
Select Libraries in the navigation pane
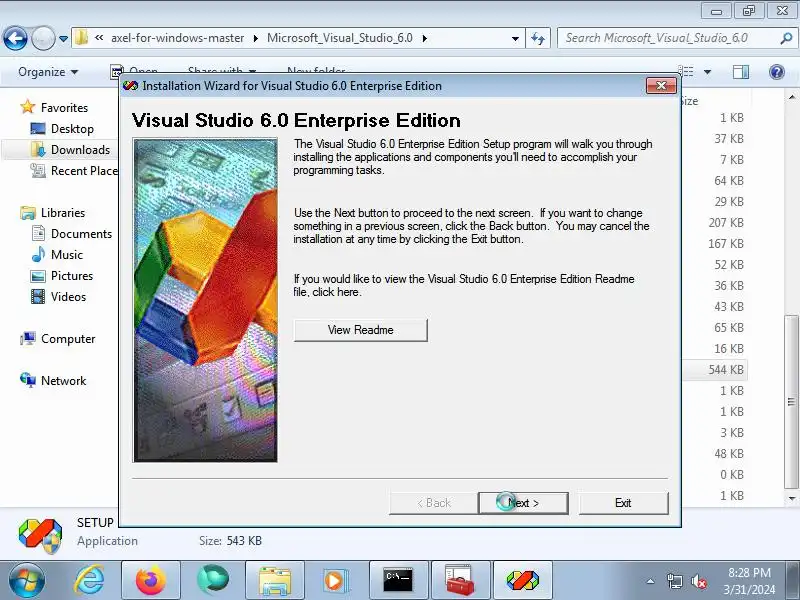pos(63,213)
